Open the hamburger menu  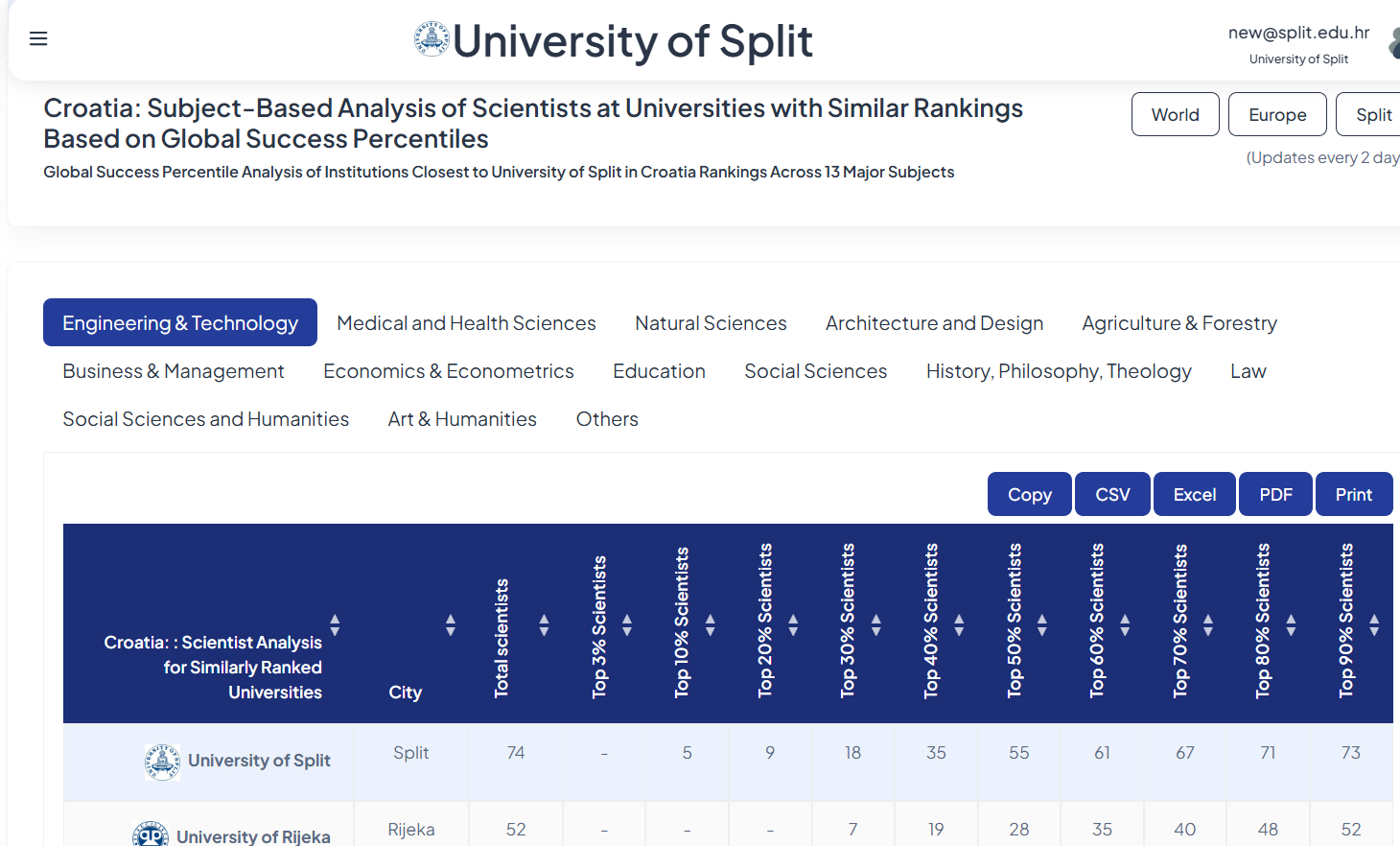click(x=38, y=38)
